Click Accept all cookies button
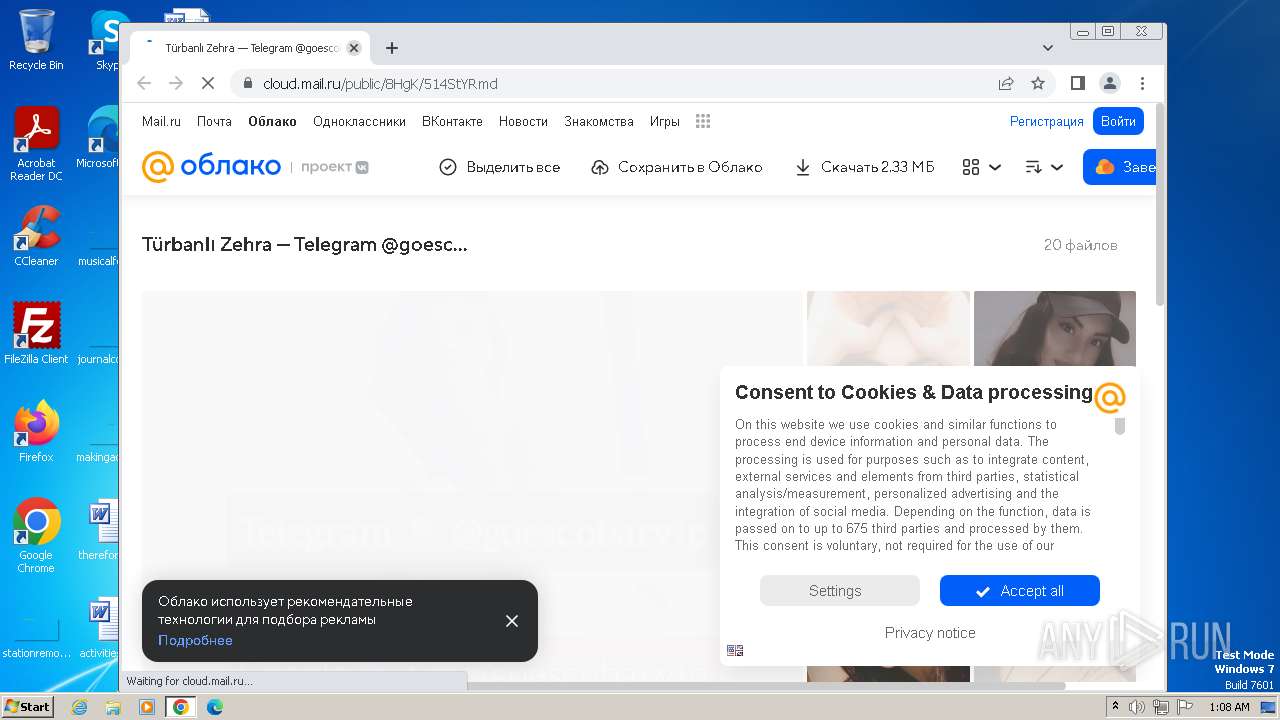The height and width of the screenshot is (720, 1280). (x=1020, y=591)
